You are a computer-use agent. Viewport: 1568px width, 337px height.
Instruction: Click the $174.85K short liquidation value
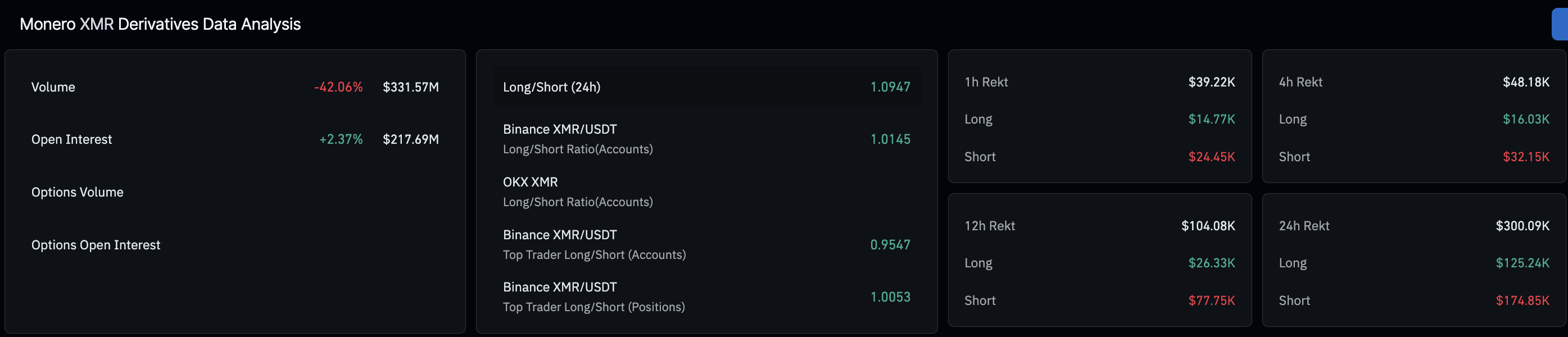[1522, 300]
